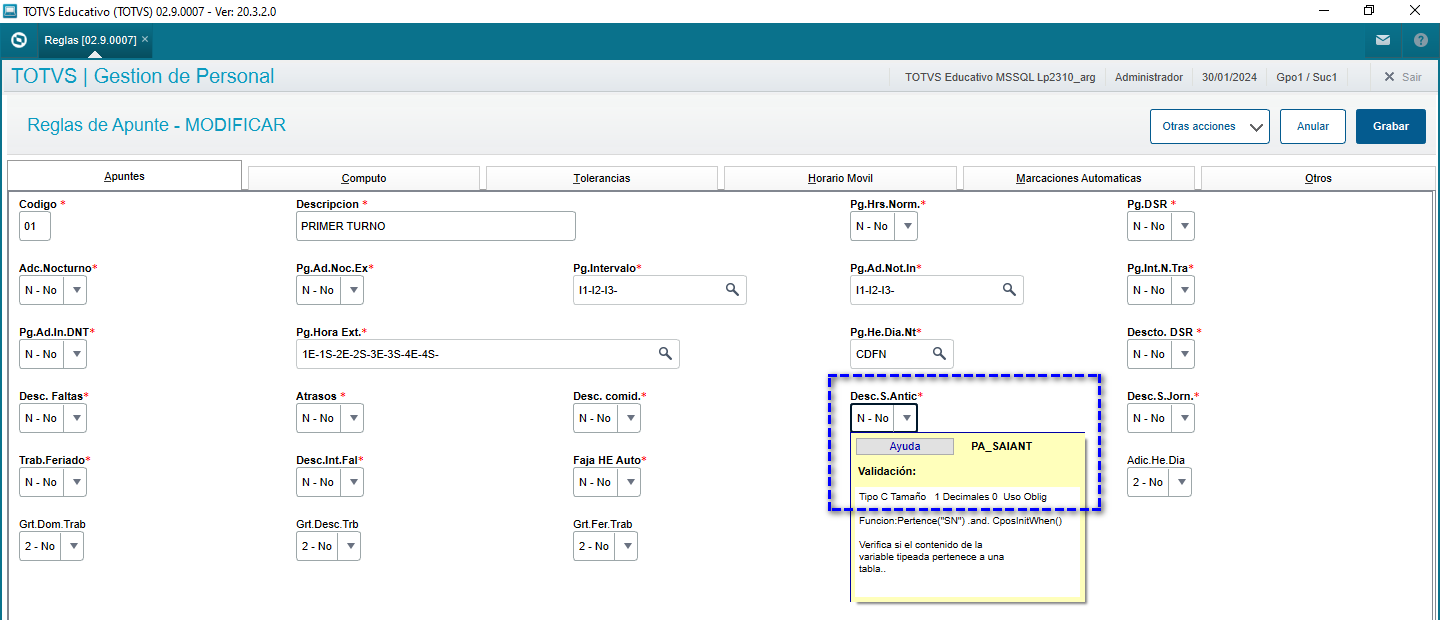Minimize the TOTVS window
Screen dimensions: 1440x620
[x=1323, y=10]
